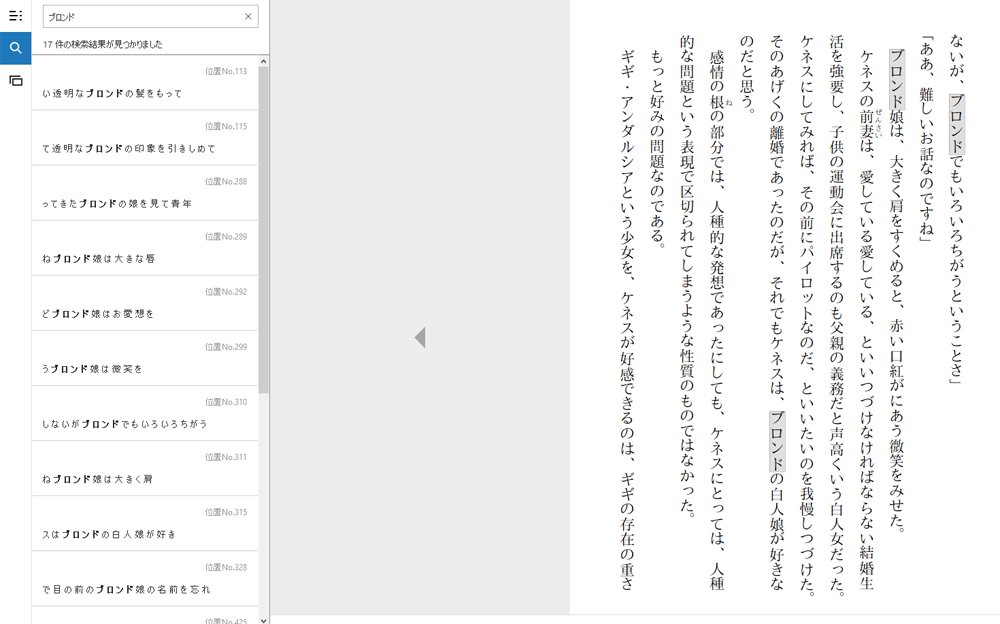Open search result at 位置No.113
The height and width of the screenshot is (624, 1000).
pos(145,82)
